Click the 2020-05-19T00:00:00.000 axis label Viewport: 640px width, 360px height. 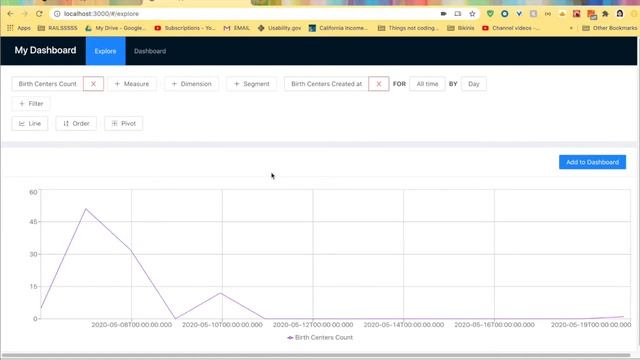click(x=591, y=325)
